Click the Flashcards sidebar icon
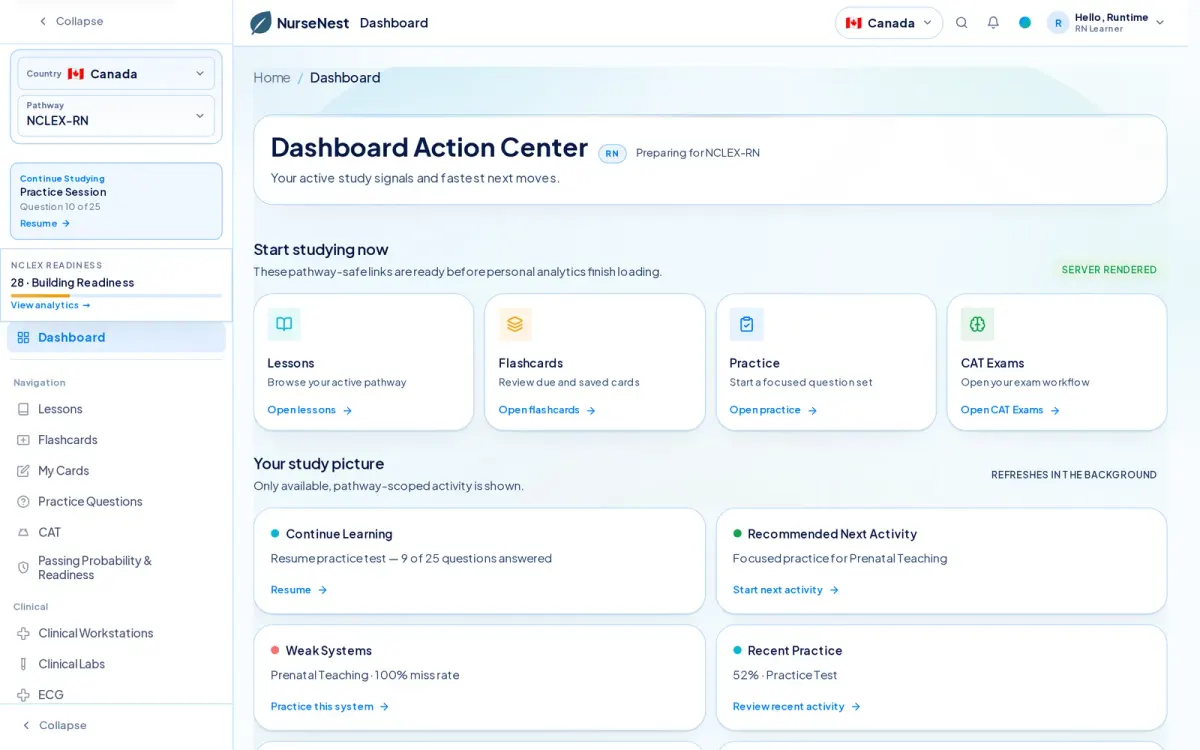Screen dimensions: 1200x750 pyautogui.click(x=23, y=440)
